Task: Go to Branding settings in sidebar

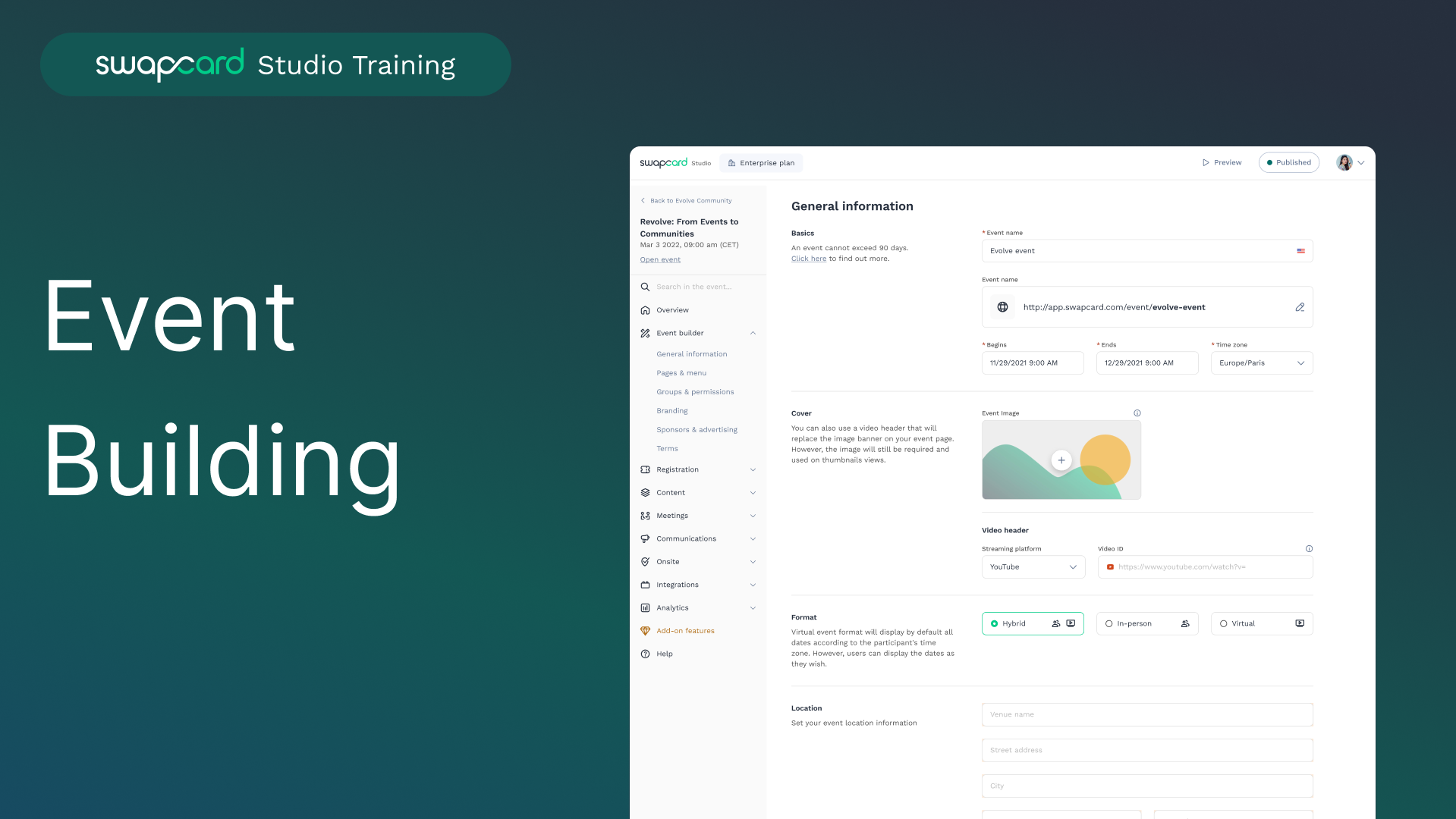Action: [x=671, y=411]
